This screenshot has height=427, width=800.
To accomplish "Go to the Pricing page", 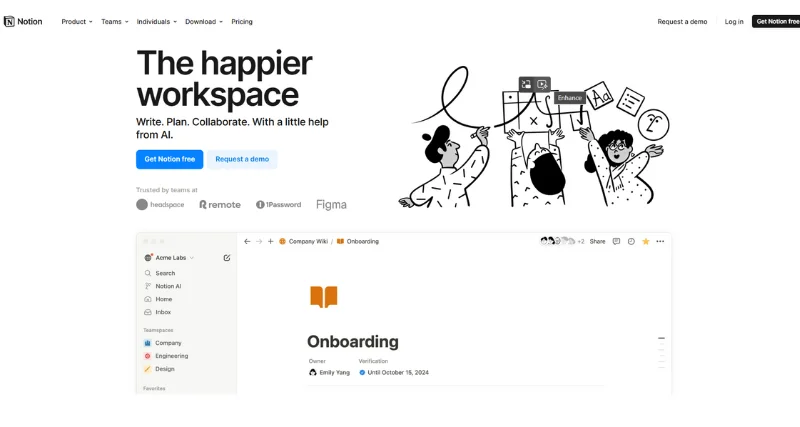I will click(242, 21).
